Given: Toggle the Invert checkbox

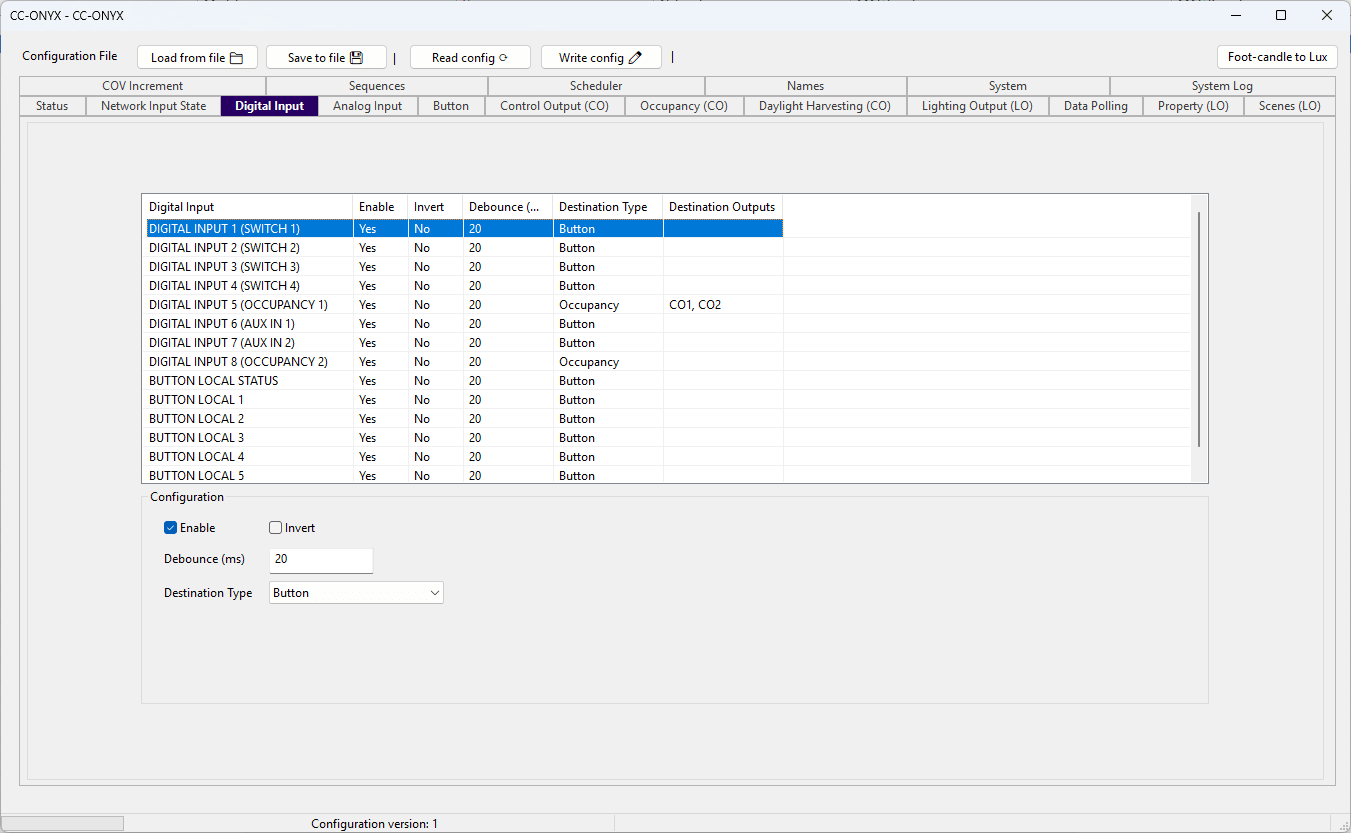Looking at the screenshot, I should pyautogui.click(x=276, y=528).
